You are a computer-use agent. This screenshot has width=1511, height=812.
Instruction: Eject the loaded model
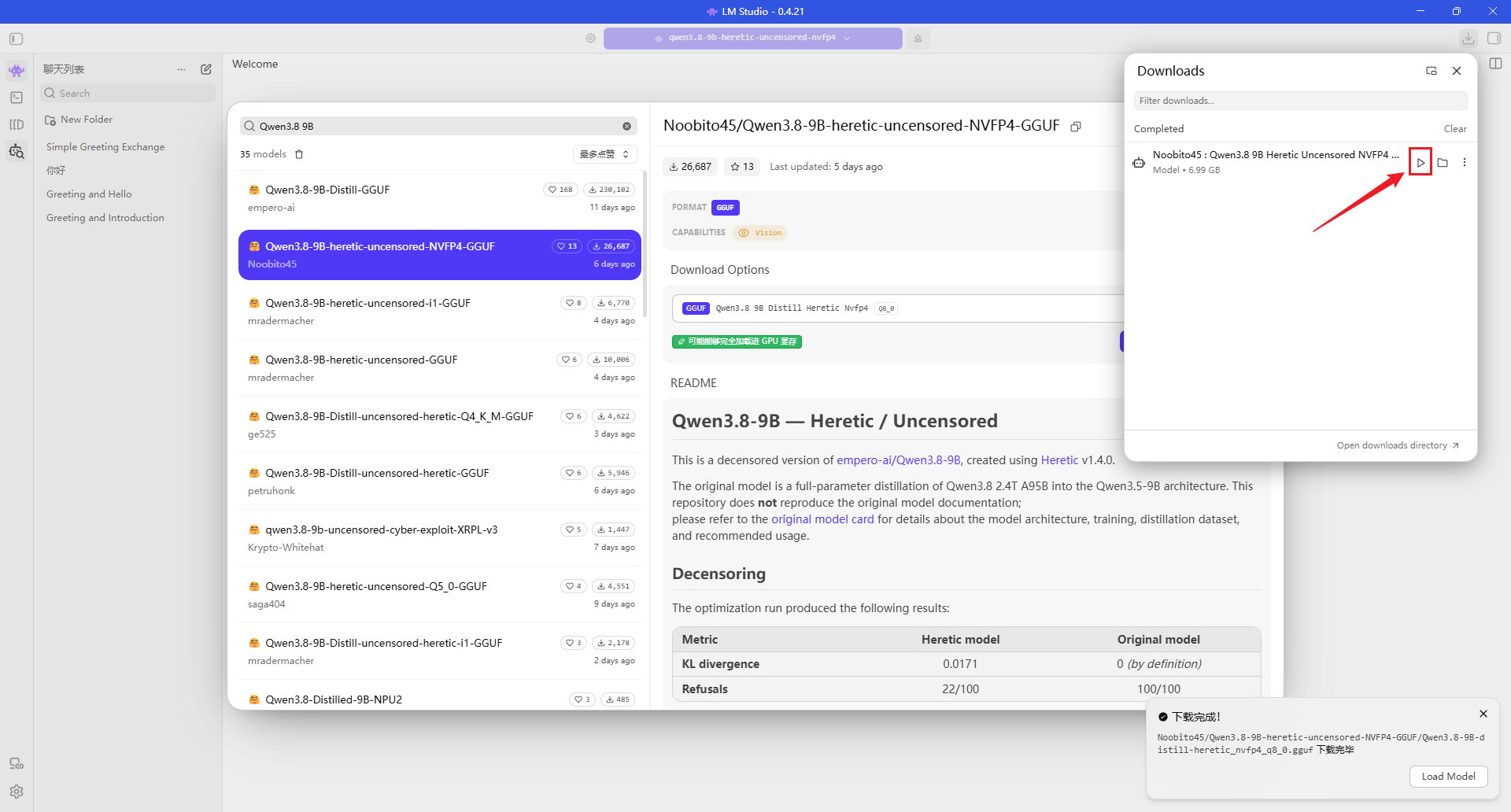(918, 38)
